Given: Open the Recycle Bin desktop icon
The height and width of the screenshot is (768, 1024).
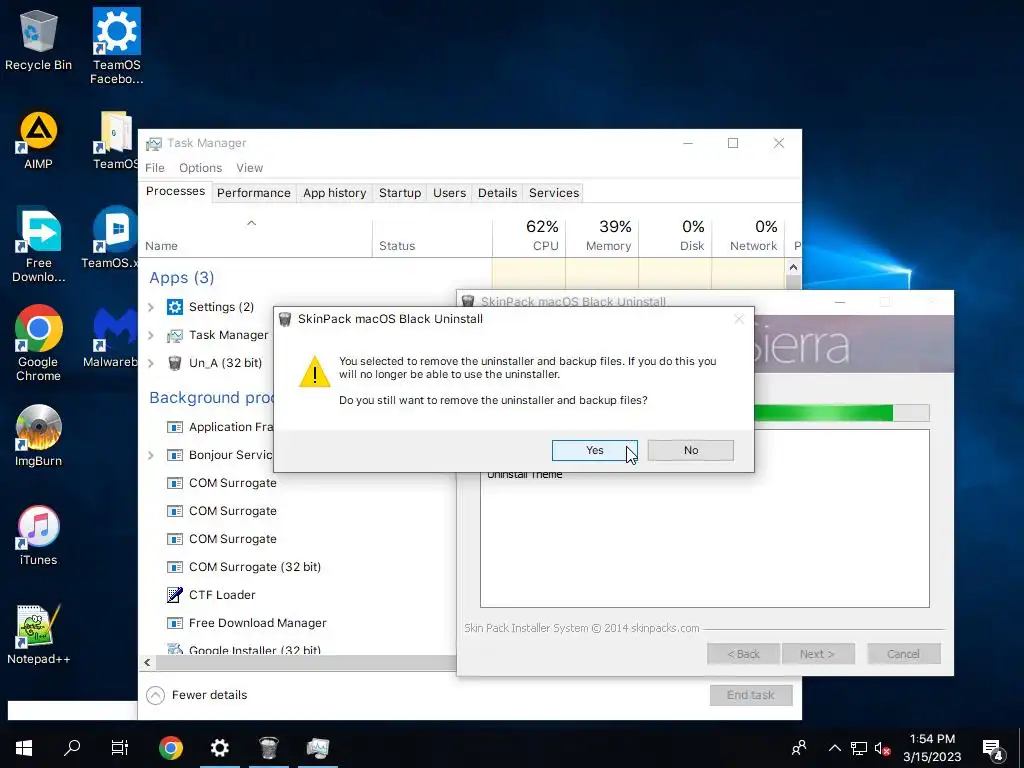Looking at the screenshot, I should point(38,40).
